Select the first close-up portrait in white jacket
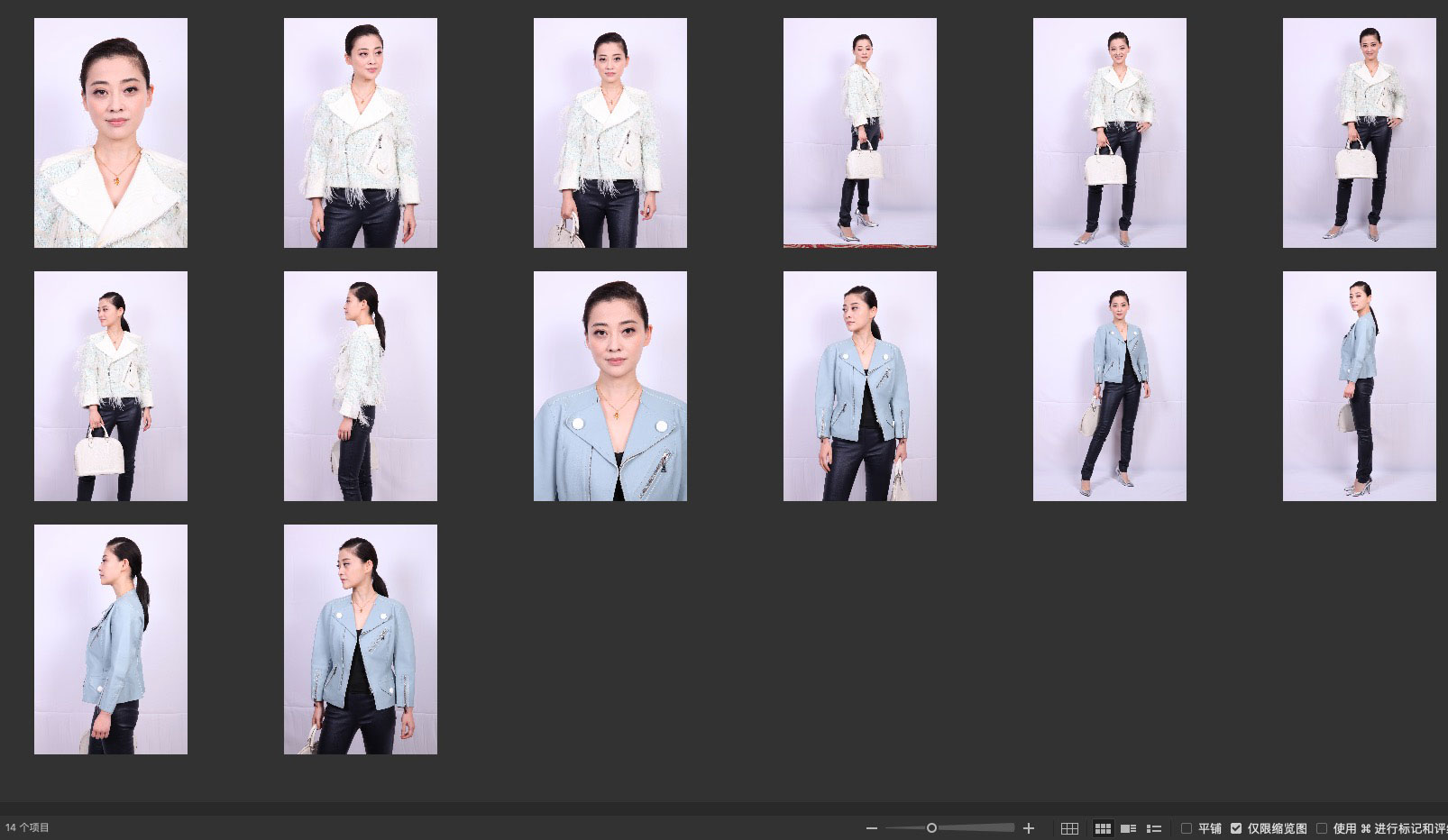Screen dimensions: 1448x840 pyautogui.click(x=111, y=132)
